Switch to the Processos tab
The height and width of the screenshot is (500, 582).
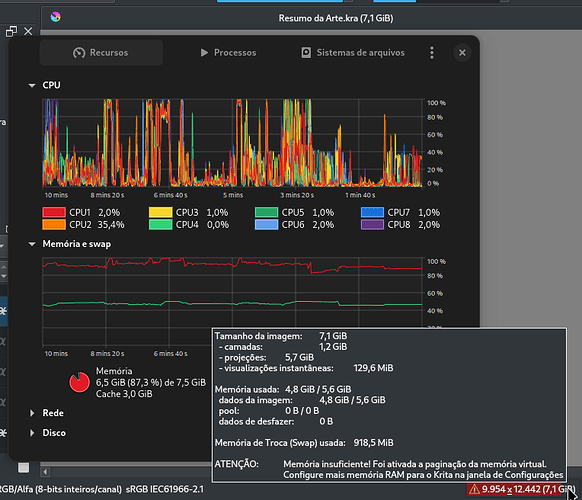[228, 53]
